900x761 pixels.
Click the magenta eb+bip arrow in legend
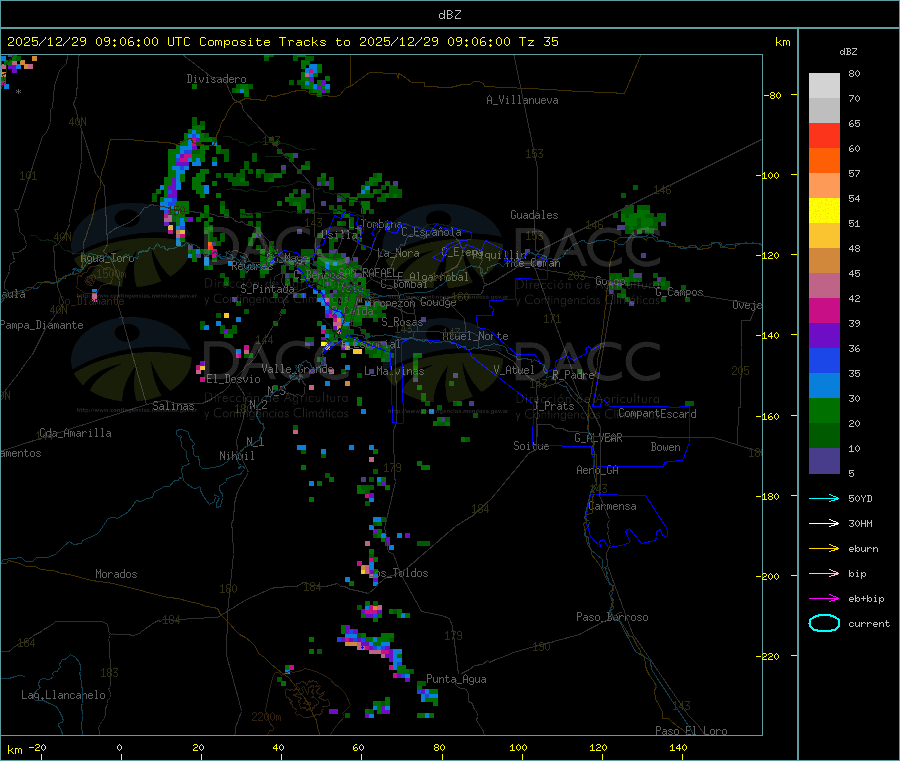coord(824,599)
